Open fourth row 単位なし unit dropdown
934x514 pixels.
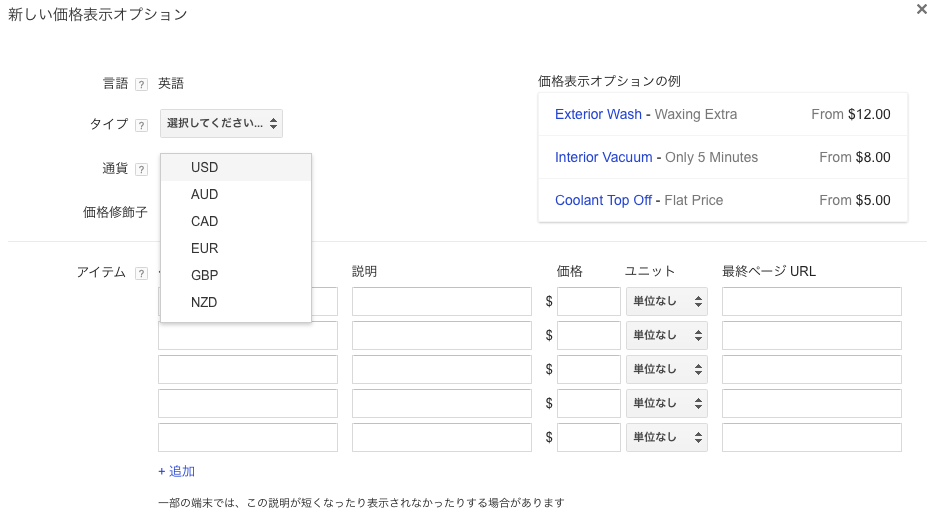tap(667, 403)
